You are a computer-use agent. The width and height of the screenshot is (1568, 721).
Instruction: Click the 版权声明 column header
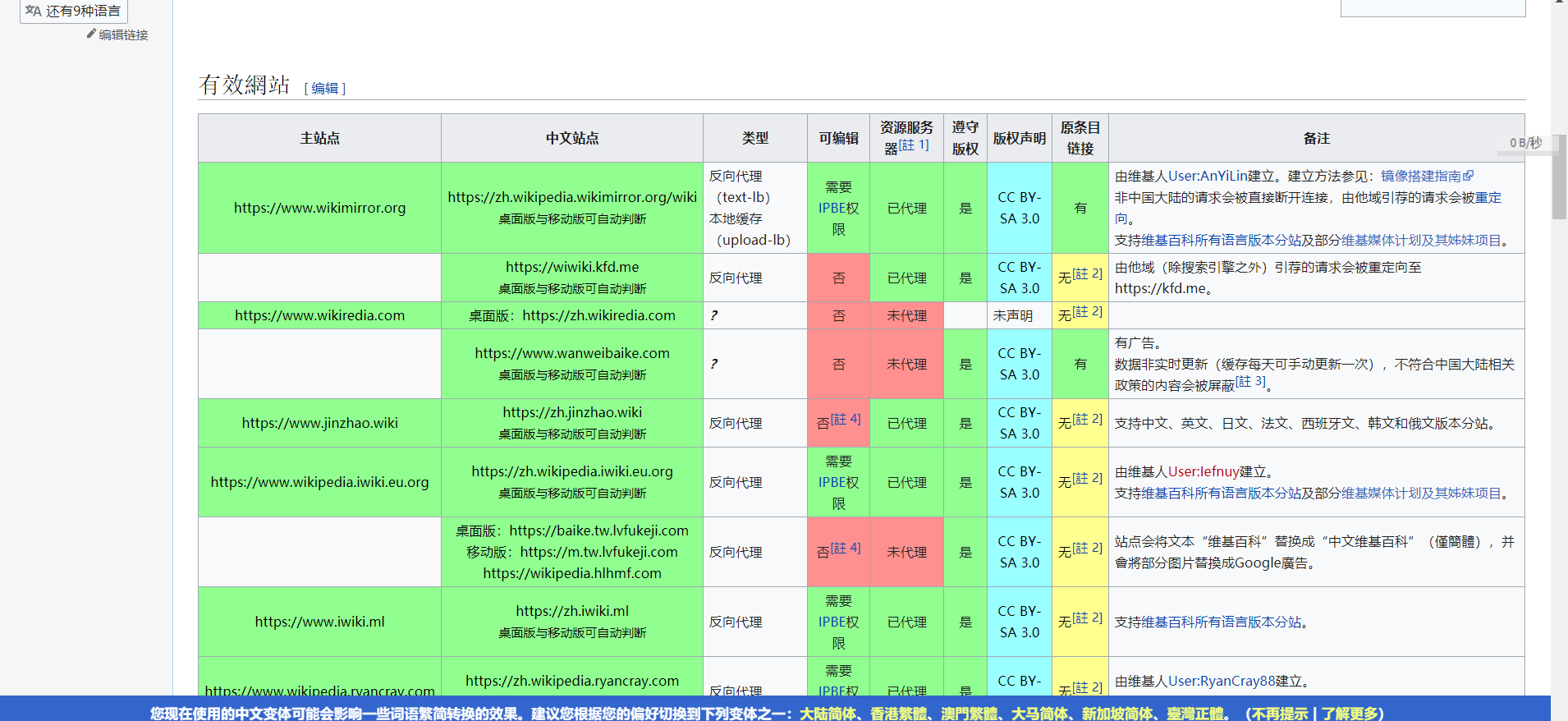click(x=1020, y=138)
